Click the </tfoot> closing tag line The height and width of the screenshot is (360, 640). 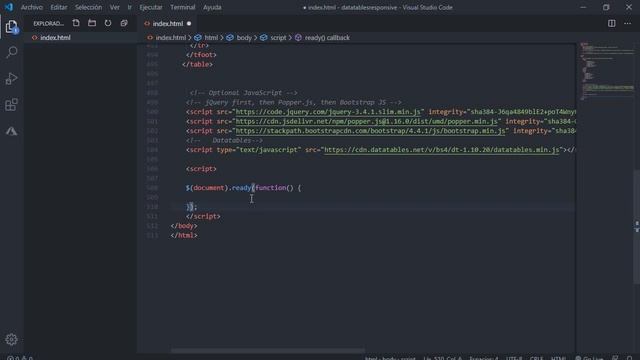(201, 55)
